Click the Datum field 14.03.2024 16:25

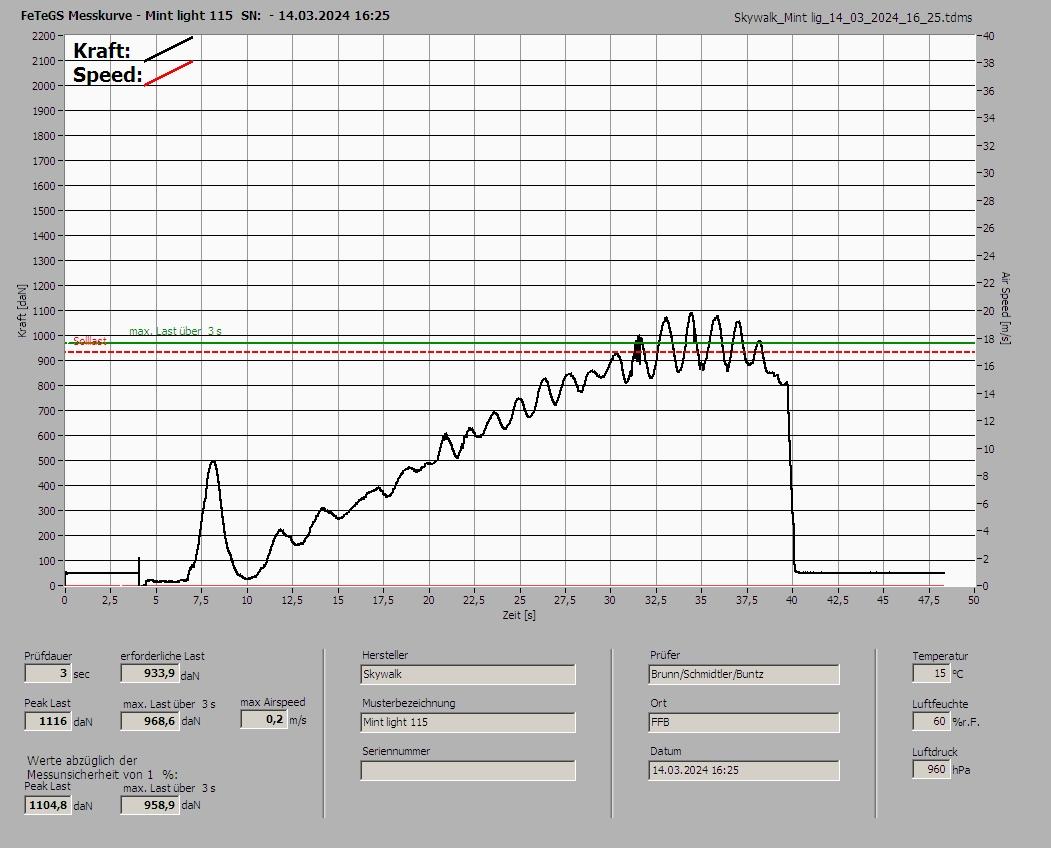[744, 771]
